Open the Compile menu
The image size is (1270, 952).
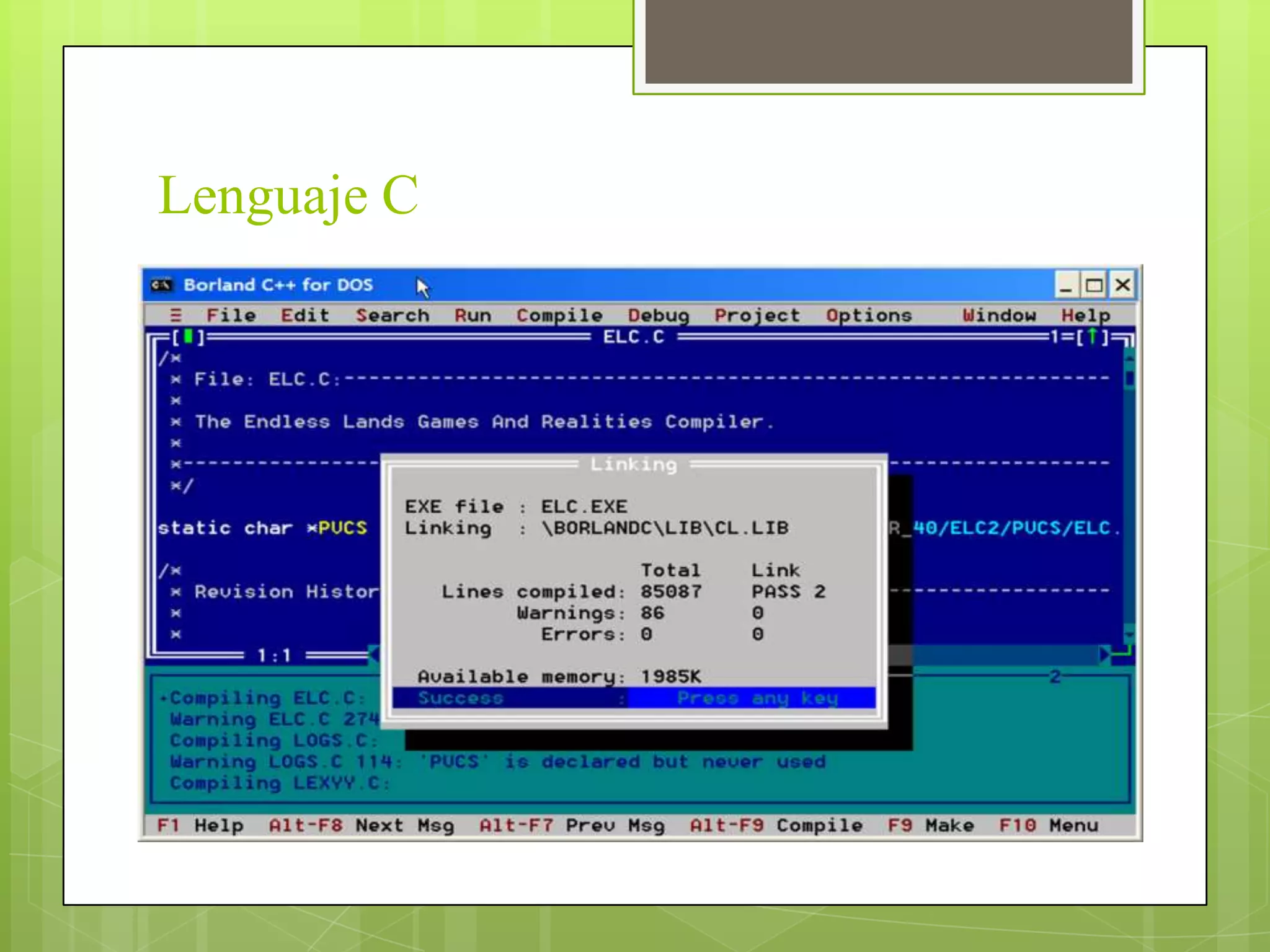coord(559,315)
